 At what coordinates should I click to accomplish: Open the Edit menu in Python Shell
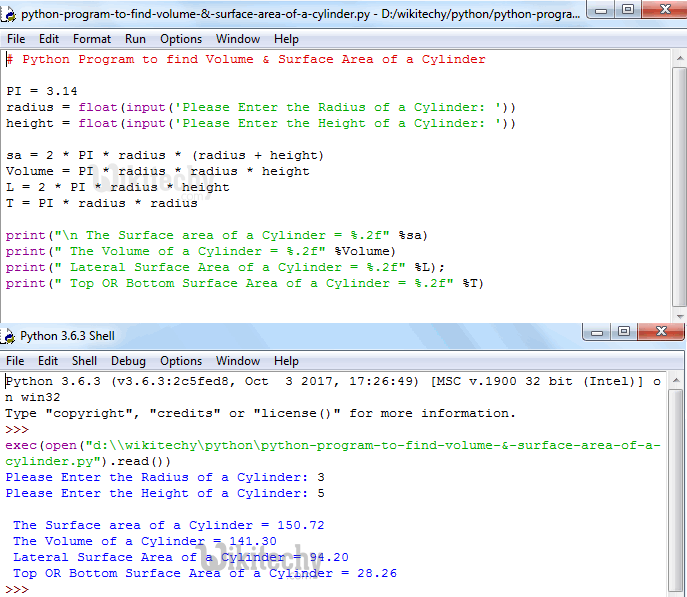click(48, 361)
